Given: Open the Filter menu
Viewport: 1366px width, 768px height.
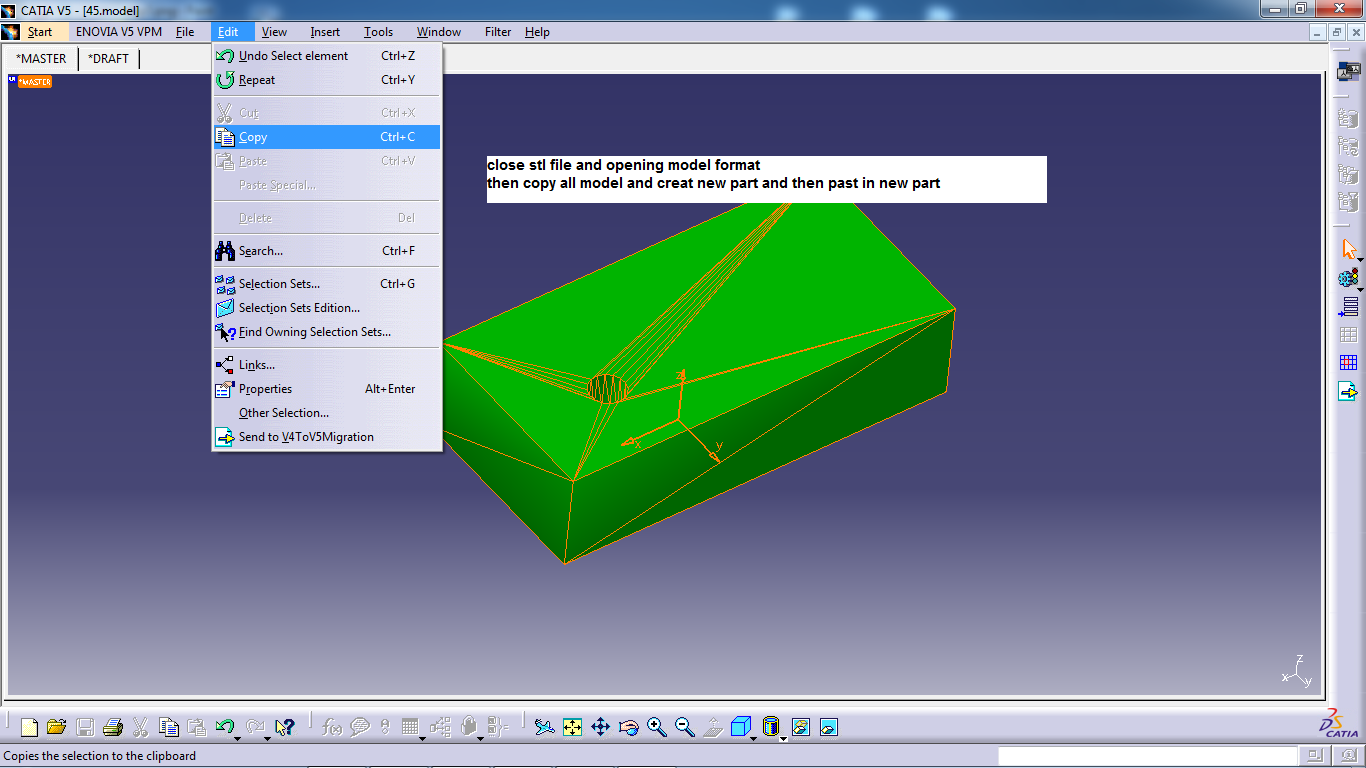Looking at the screenshot, I should pos(498,32).
